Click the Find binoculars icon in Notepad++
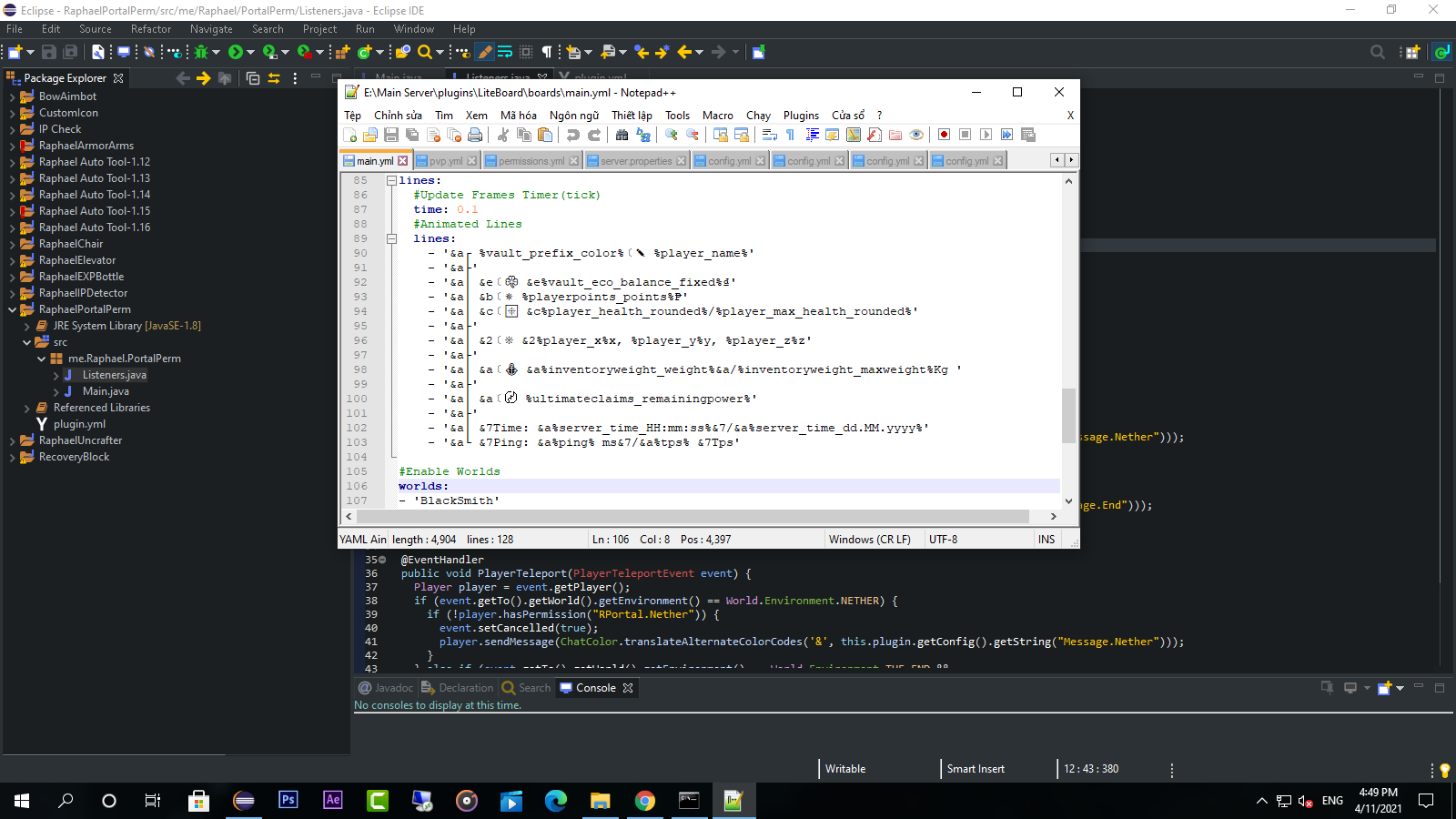The height and width of the screenshot is (819, 1456). (622, 135)
